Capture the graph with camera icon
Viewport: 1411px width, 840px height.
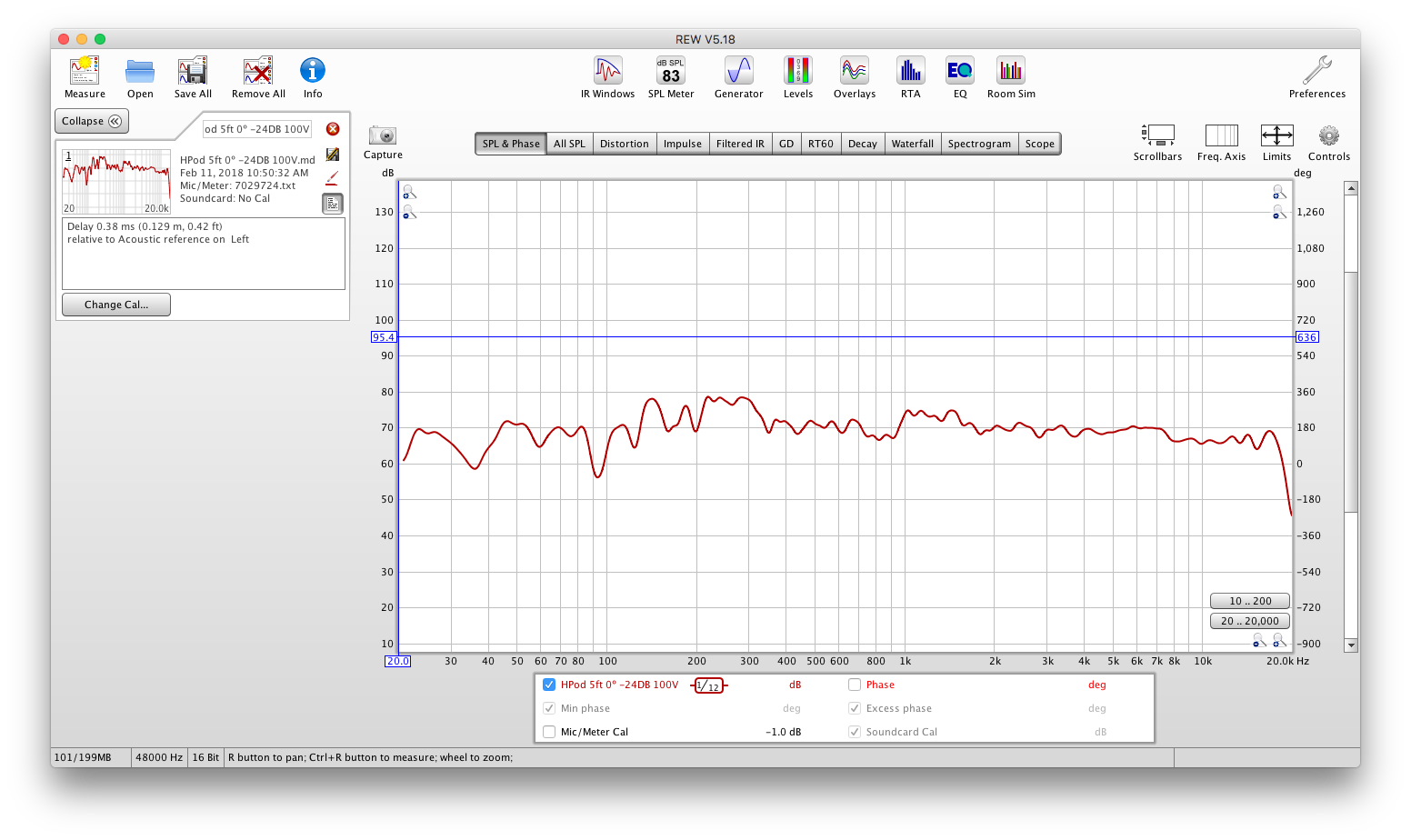[x=383, y=136]
